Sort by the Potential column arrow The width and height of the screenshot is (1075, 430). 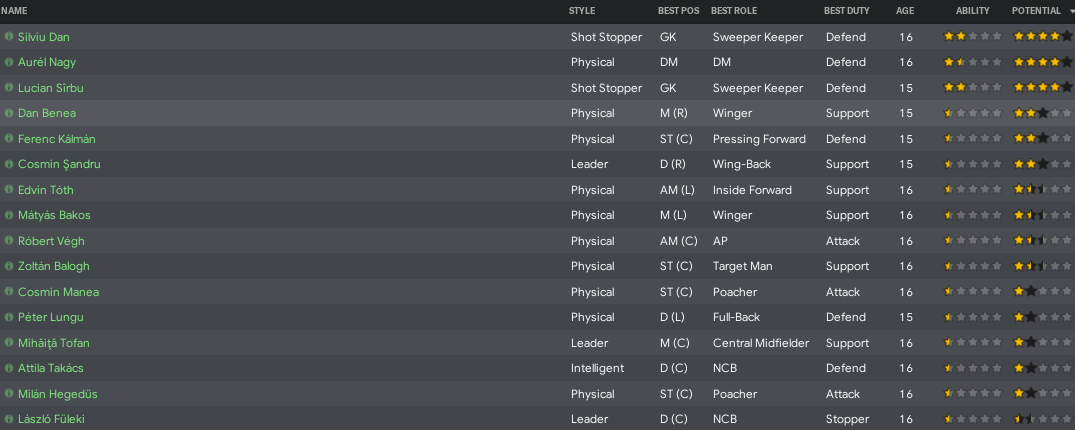(x=1071, y=11)
